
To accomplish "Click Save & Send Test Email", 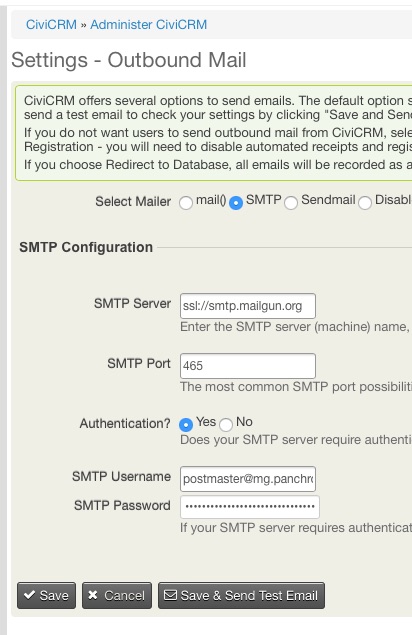I will pos(241,595).
